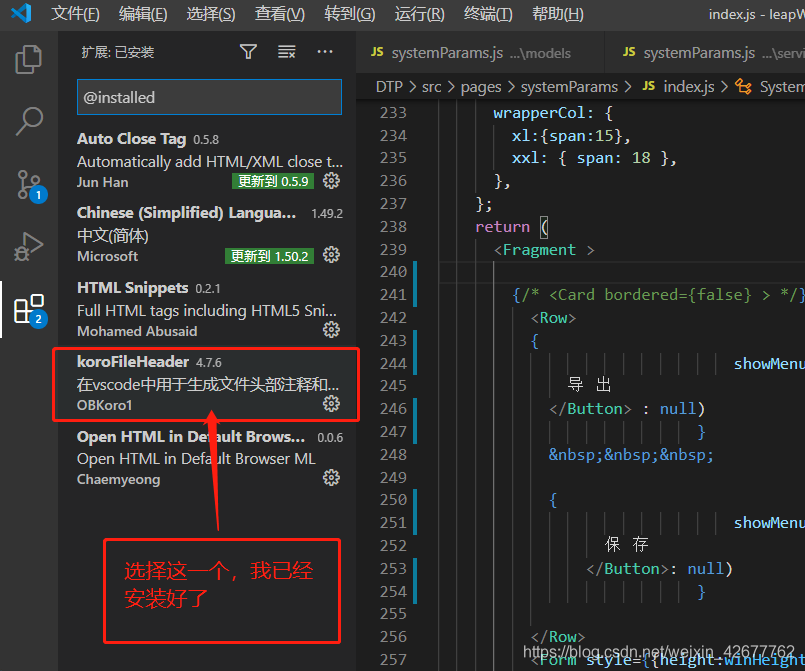Click the 导 出 text on line 245
Screen dimensions: 805x671
(x=589, y=385)
